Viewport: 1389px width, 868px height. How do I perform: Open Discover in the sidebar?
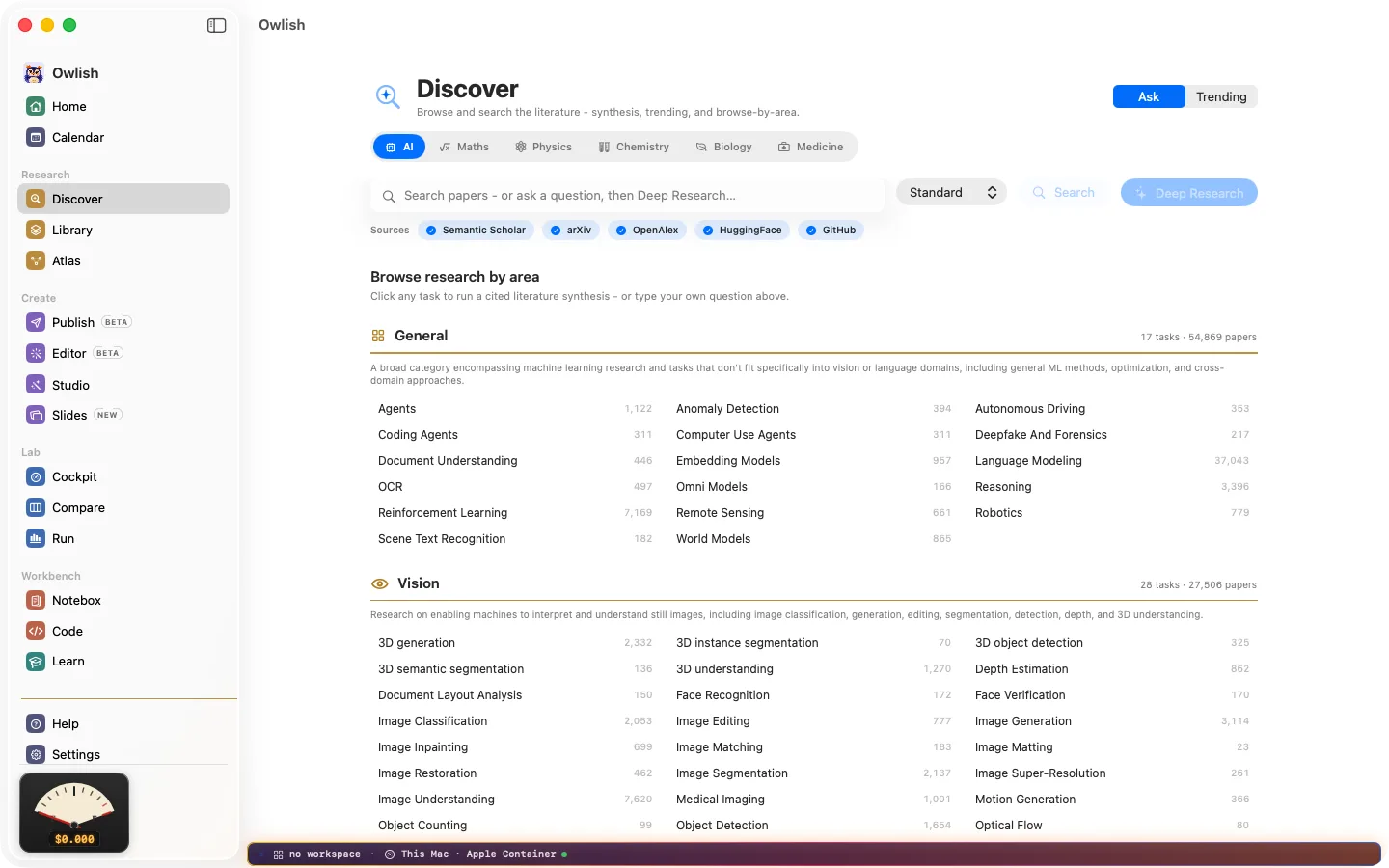[123, 199]
